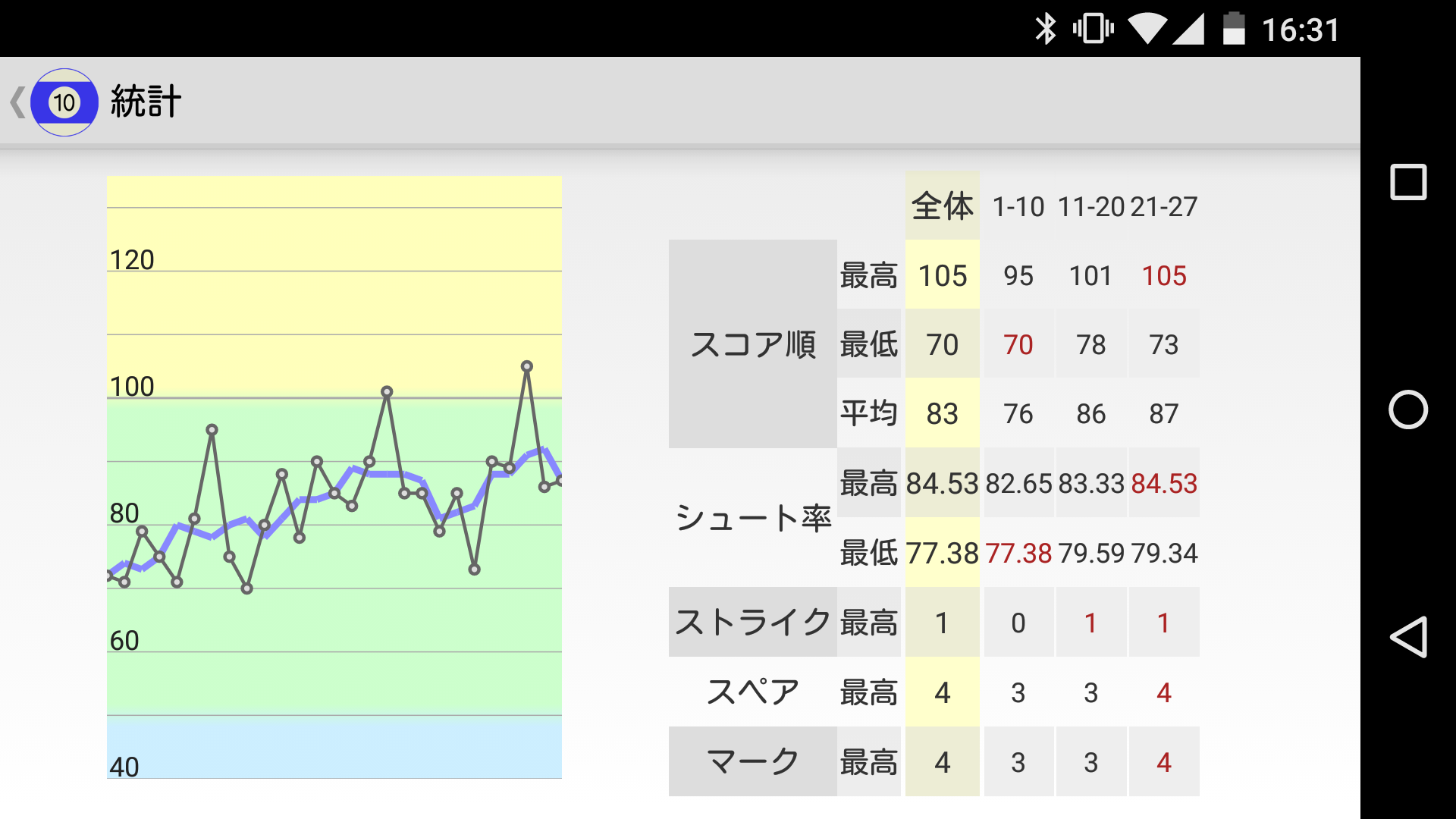Tap the スコア順 row label
Screen dimensions: 1456x819
pyautogui.click(x=753, y=344)
